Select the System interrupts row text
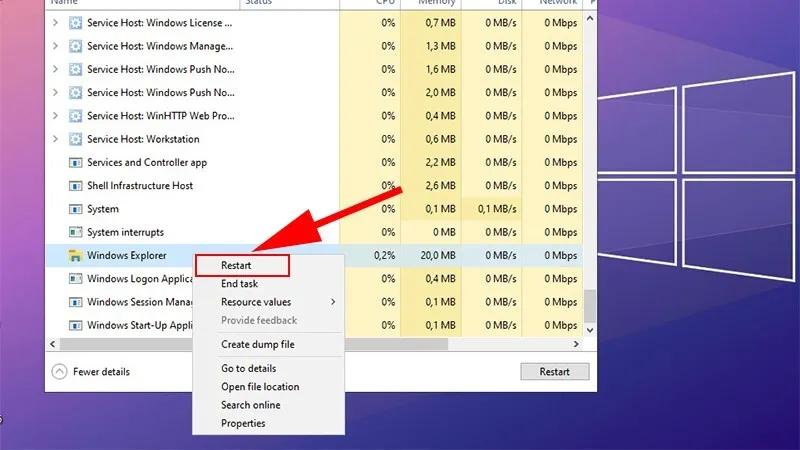Viewport: 800px width, 450px height. pos(126,232)
